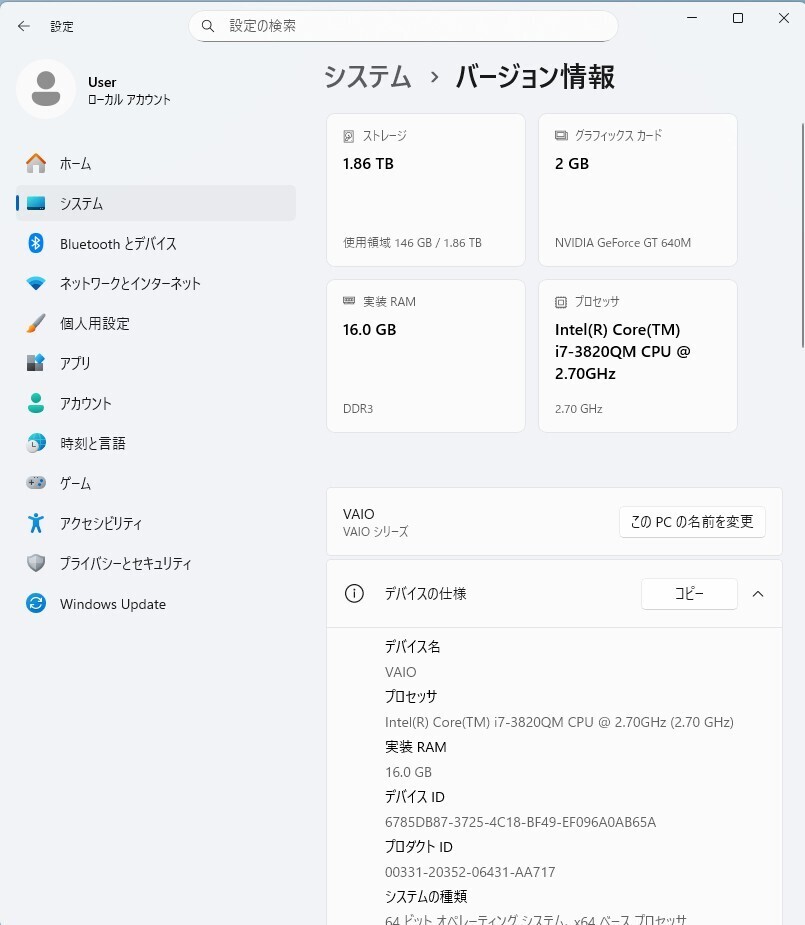Click the NVIDIA GeForce GT 640M text
The height and width of the screenshot is (925, 805).
(x=623, y=242)
